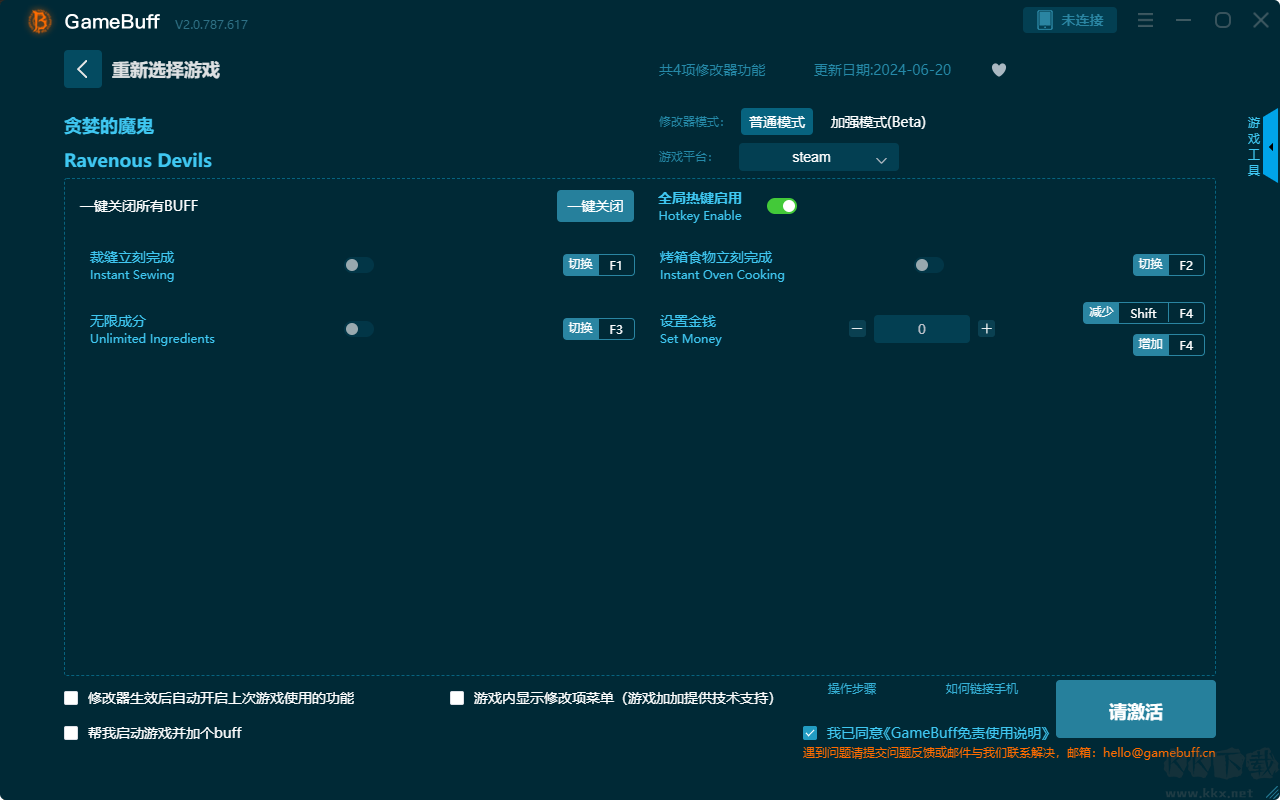This screenshot has height=800, width=1280.
Task: Toggle 全局热键启用 Hotkey Enable switch
Action: click(x=782, y=206)
